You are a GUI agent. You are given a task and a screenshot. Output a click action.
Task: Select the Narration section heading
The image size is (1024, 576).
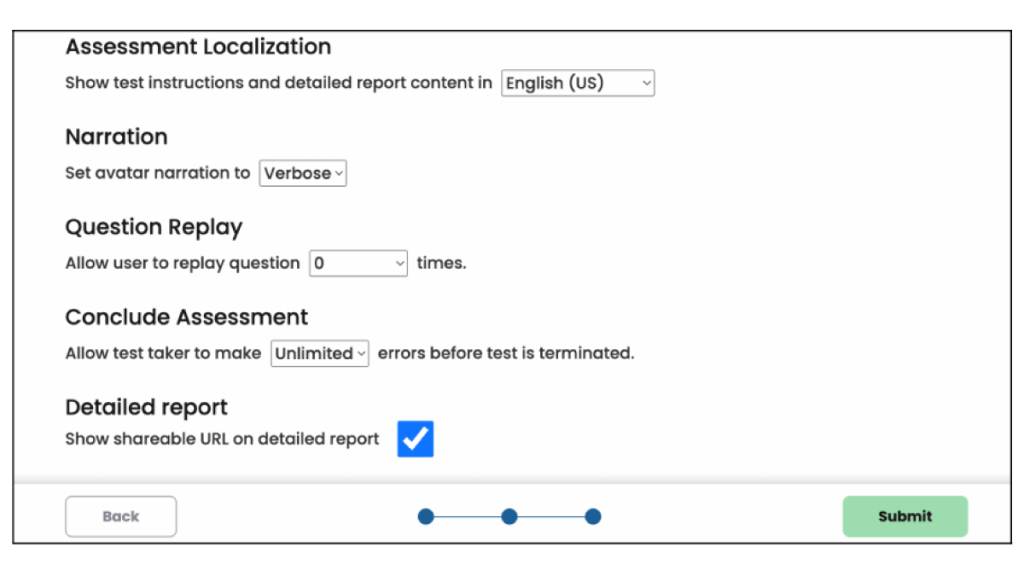[x=116, y=137]
